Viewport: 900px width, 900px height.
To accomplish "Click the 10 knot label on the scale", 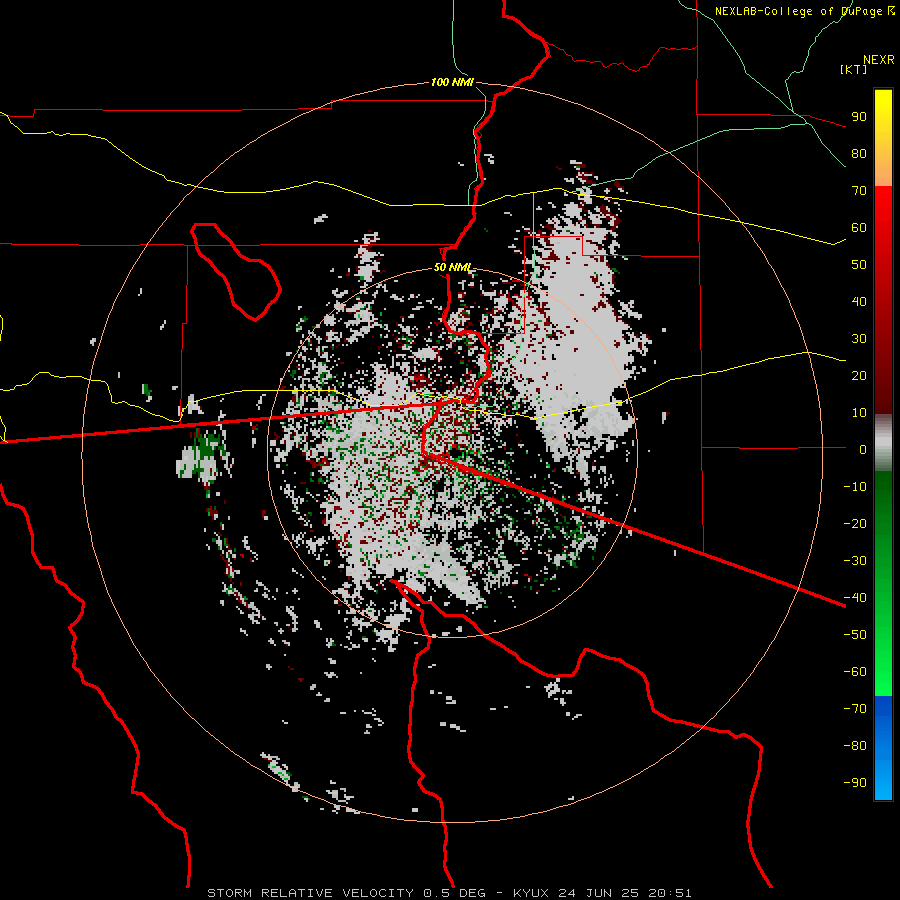I will 859,413.
